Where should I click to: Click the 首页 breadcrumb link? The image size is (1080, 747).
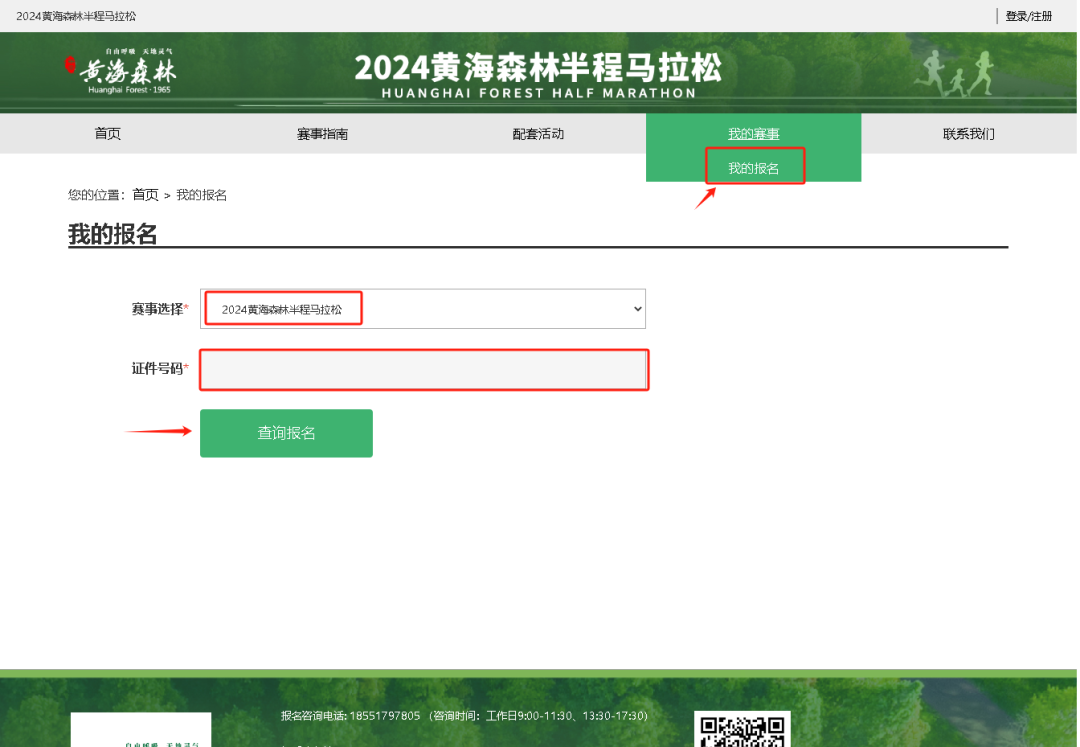click(x=145, y=195)
